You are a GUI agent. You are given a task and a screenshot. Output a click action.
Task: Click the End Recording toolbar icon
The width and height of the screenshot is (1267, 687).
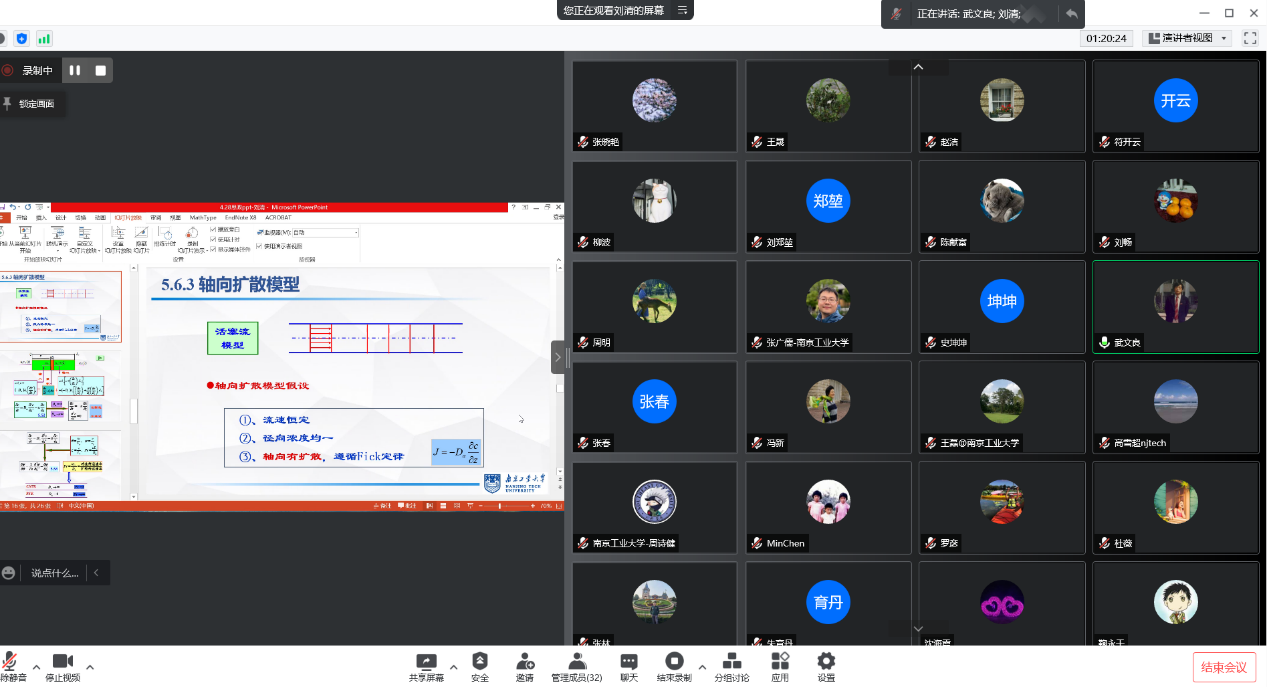[674, 662]
